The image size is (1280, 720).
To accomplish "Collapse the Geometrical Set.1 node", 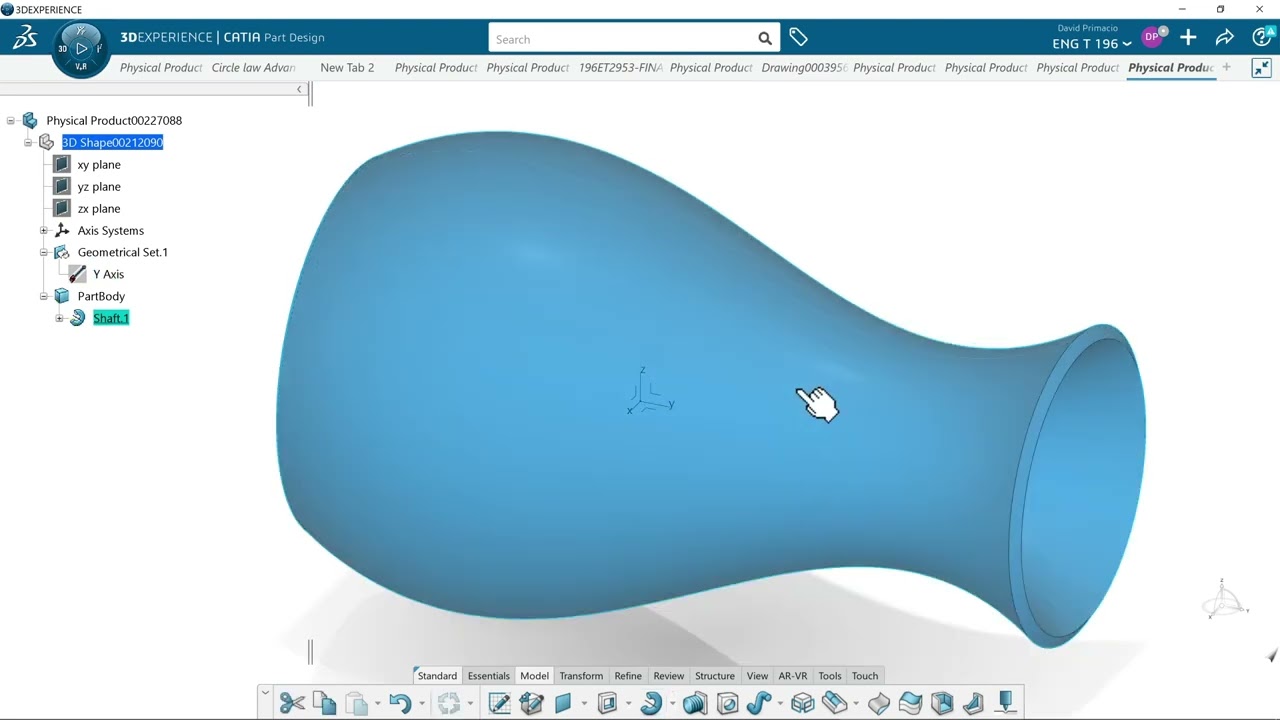I will [x=44, y=253].
